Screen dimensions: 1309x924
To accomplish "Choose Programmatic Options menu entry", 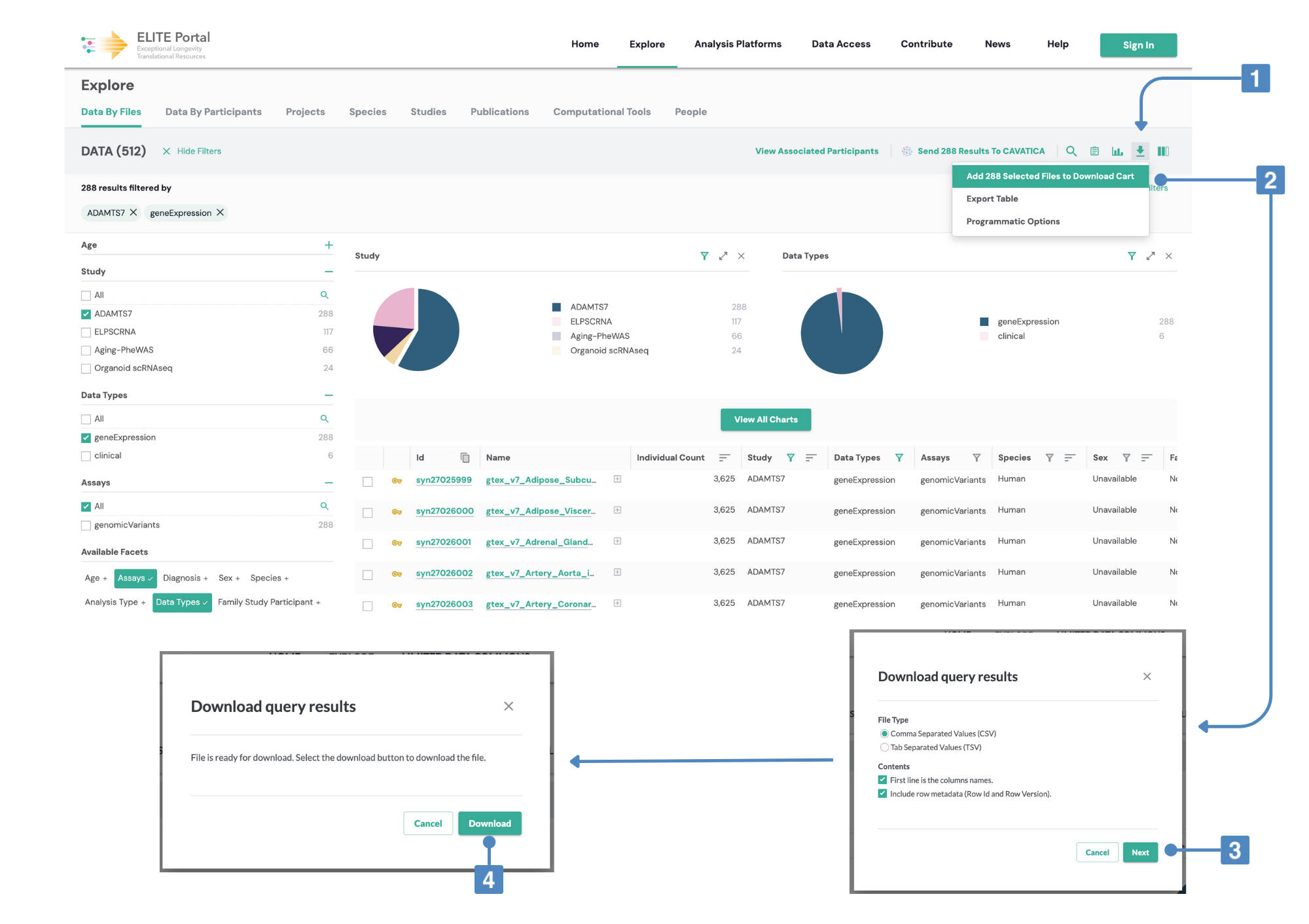I will (x=1050, y=222).
